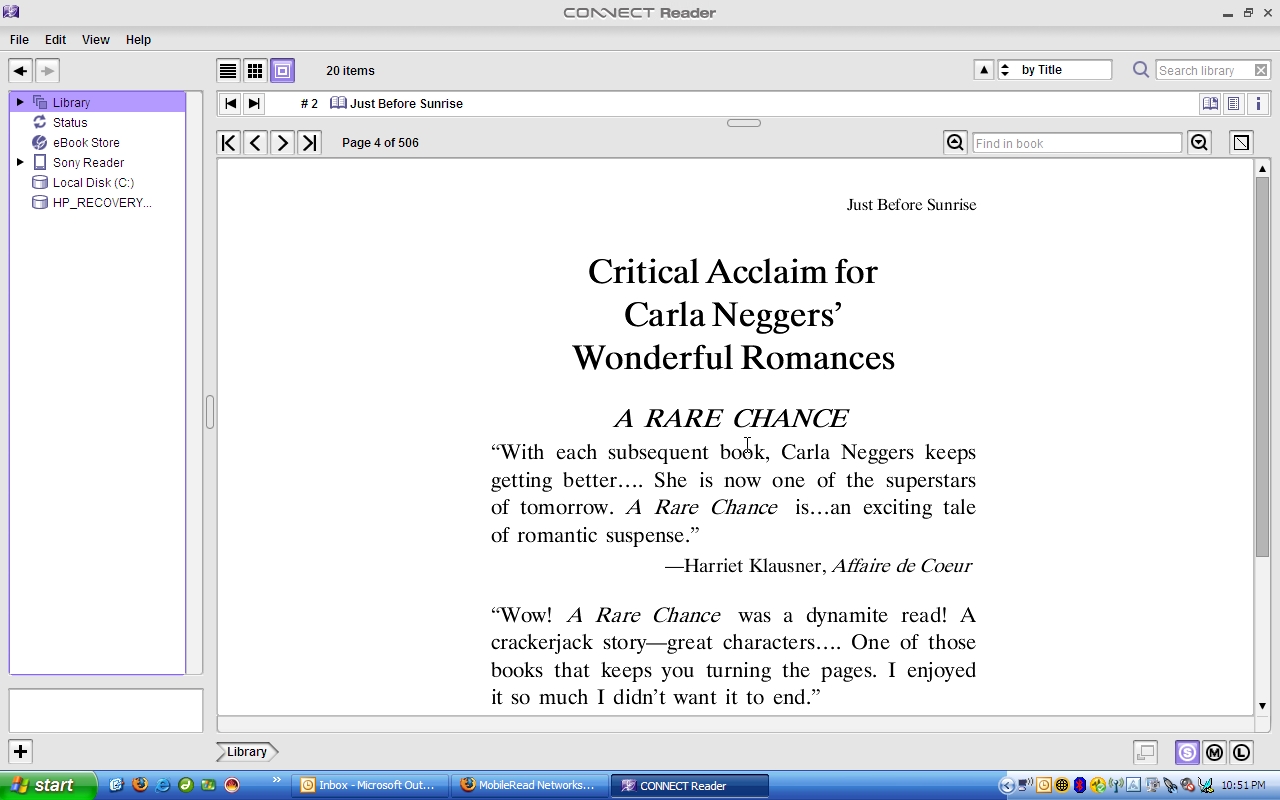Expand Quick Launch overflow chevron
The image size is (1280, 800).
(277, 781)
